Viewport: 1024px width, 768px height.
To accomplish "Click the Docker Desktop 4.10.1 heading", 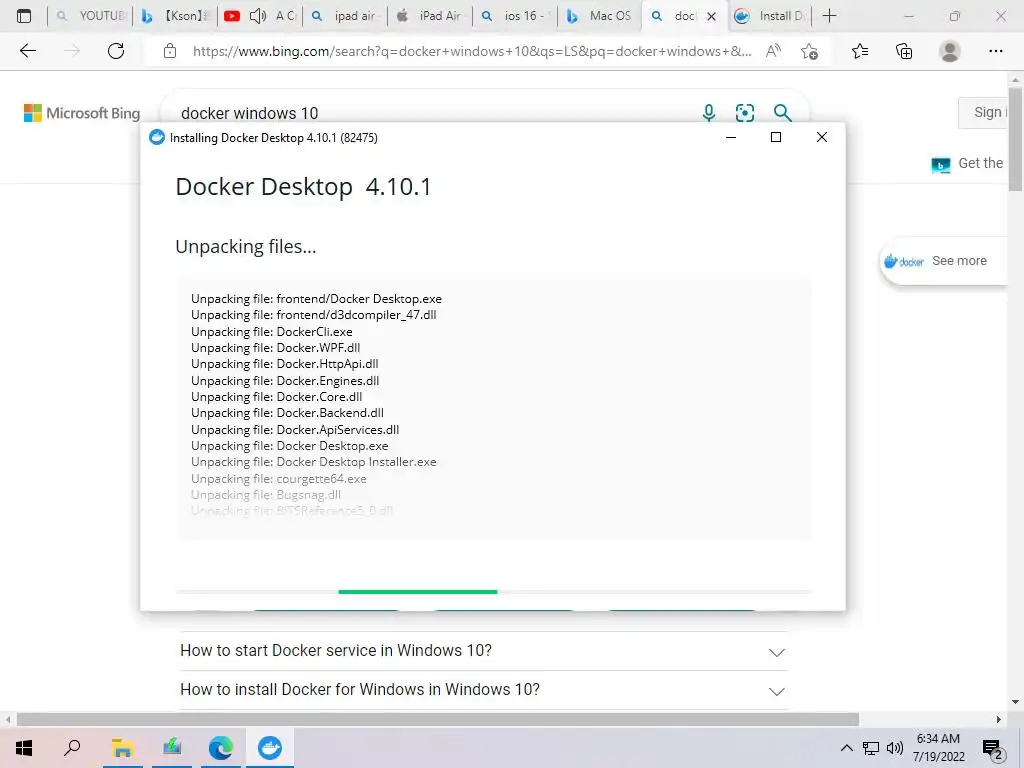I will coord(304,187).
